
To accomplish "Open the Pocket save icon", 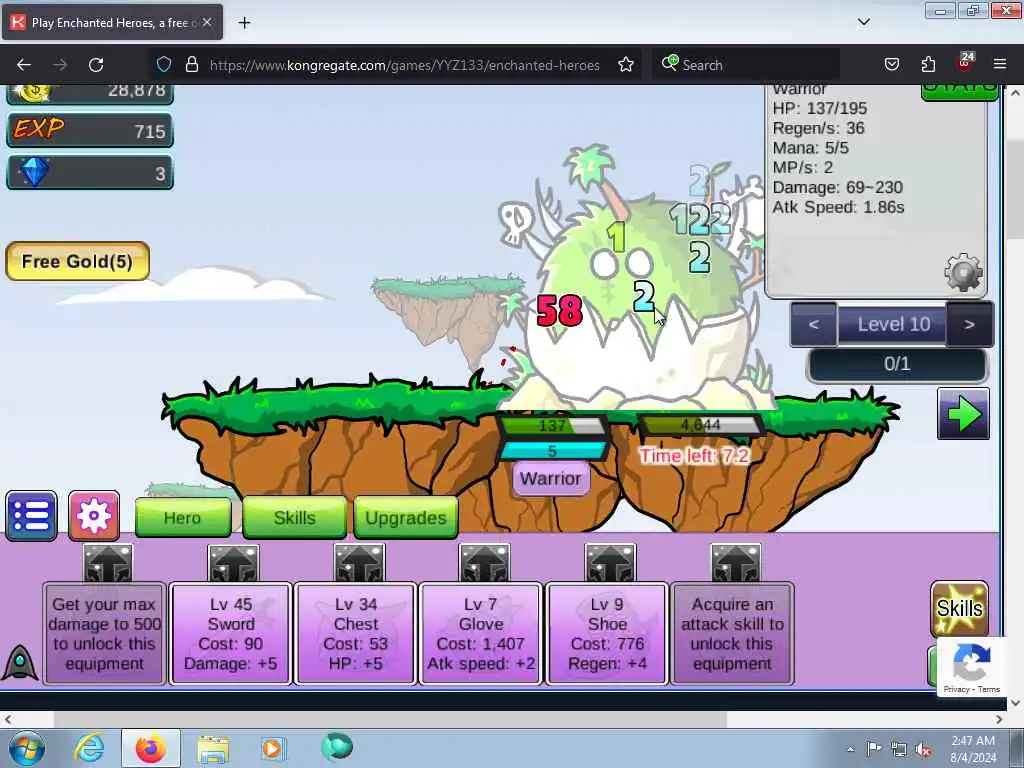I will pos(891,65).
